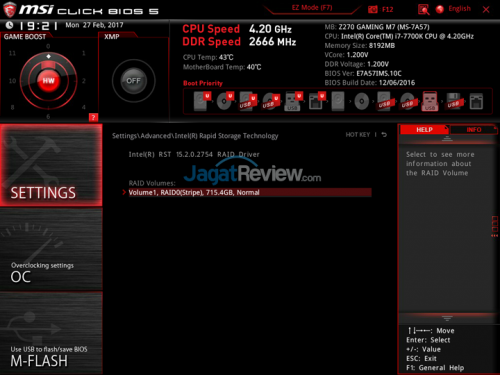Select legacy USB hard disk boot icon
The height and width of the screenshot is (375, 500).
[386, 101]
